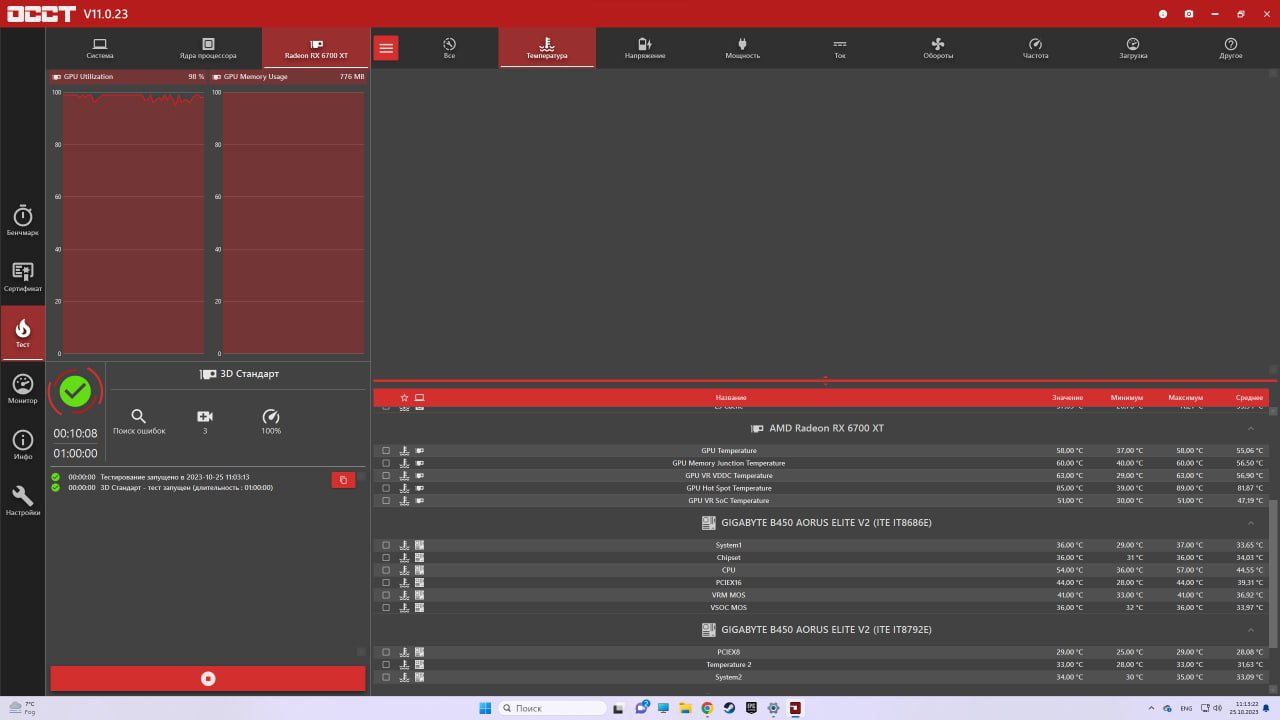The height and width of the screenshot is (720, 1280).
Task: Click the ENG language indicator
Action: click(x=1186, y=708)
